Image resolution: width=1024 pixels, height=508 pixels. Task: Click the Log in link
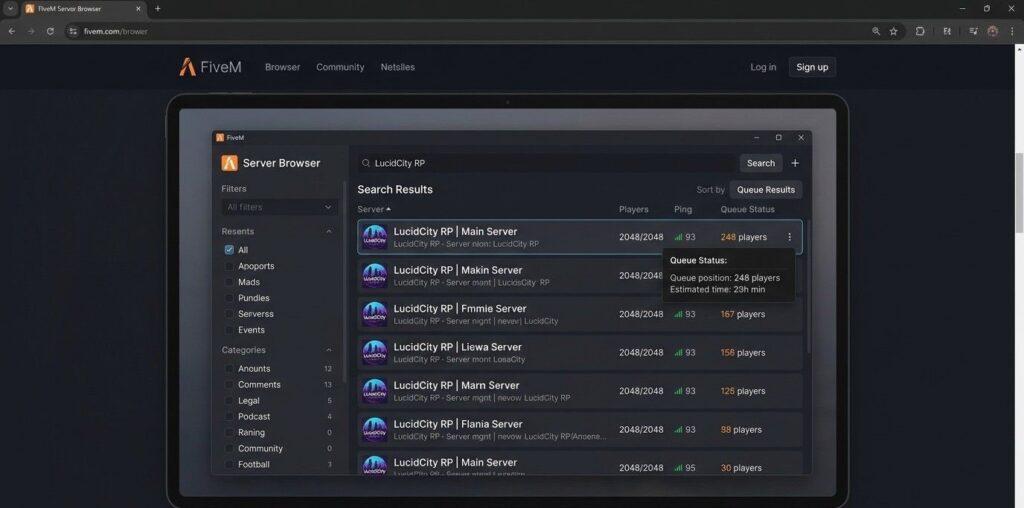[763, 67]
